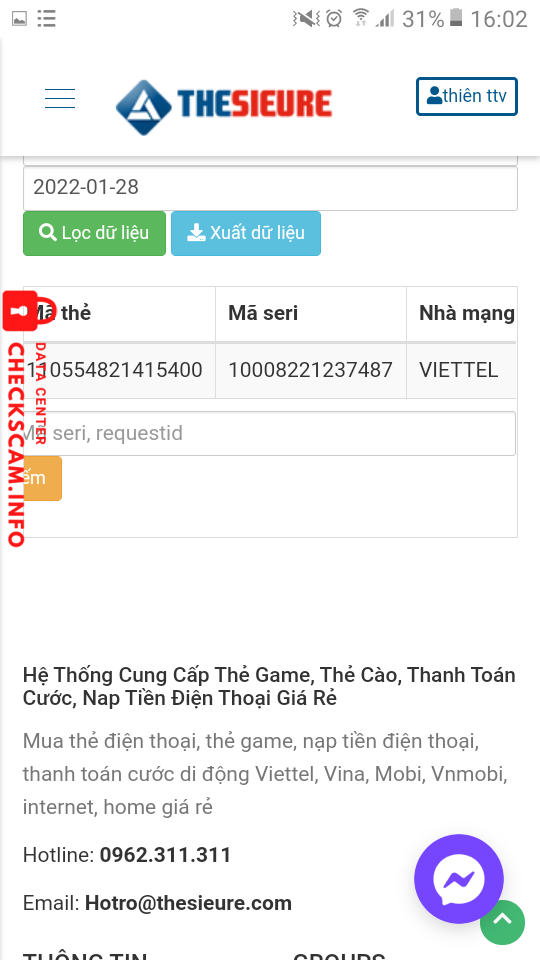
Task: Click the orange search button
Action: (42, 478)
